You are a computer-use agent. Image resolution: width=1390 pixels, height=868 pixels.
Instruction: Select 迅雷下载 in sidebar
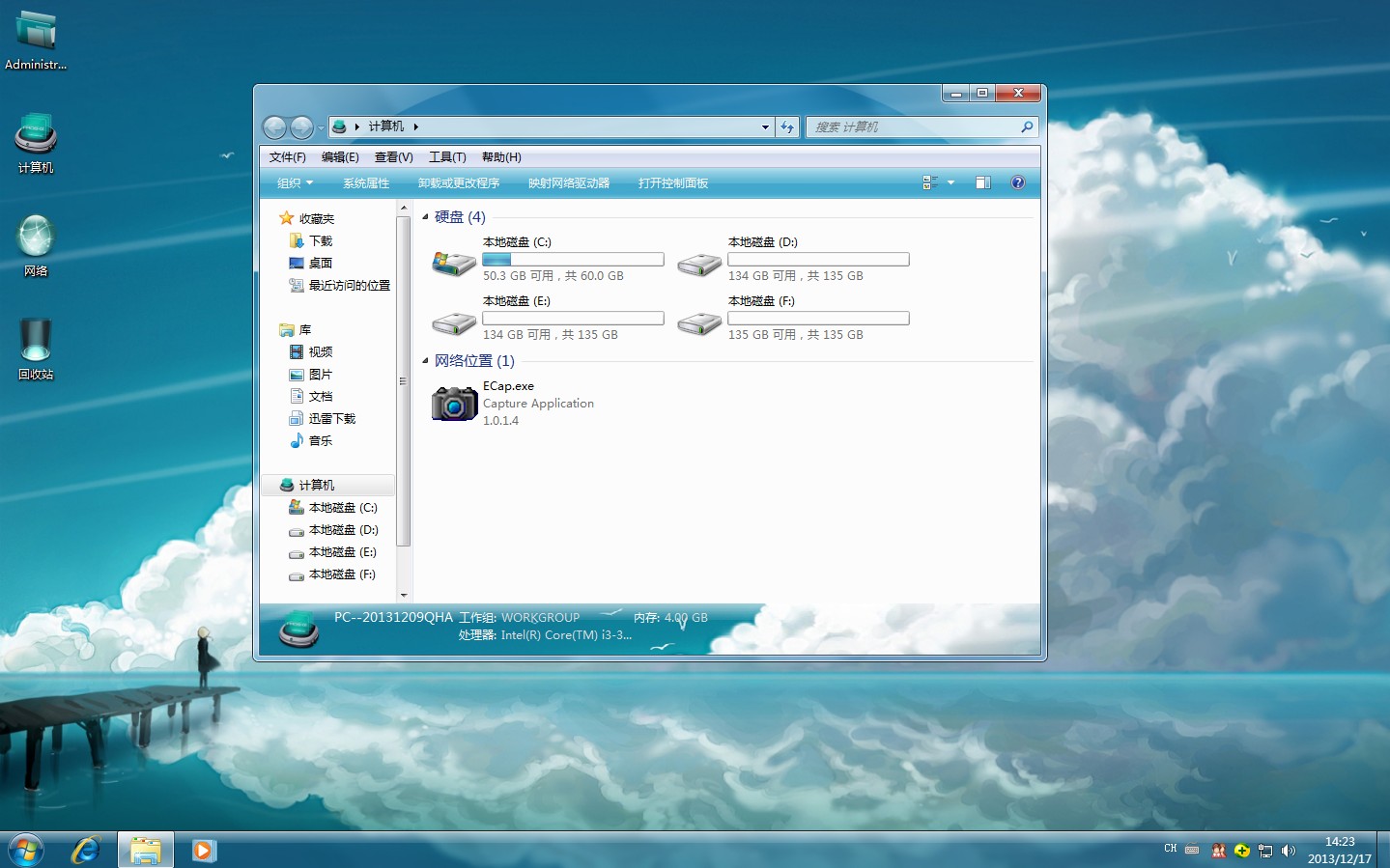(331, 419)
